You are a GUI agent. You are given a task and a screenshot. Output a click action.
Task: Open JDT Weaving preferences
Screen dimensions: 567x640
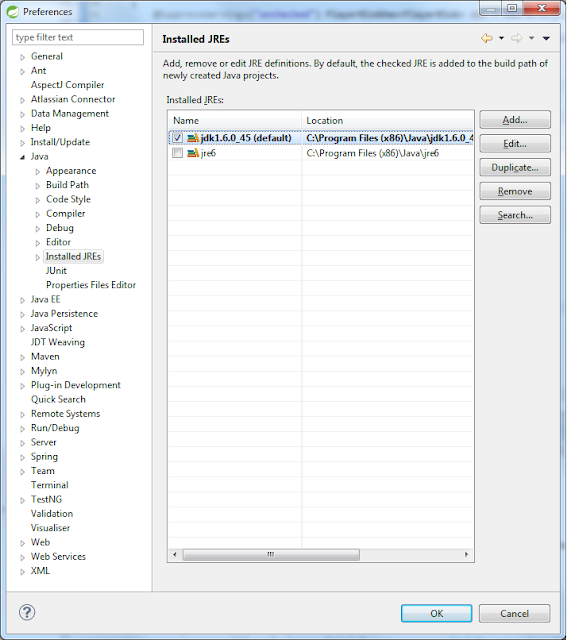(x=58, y=342)
